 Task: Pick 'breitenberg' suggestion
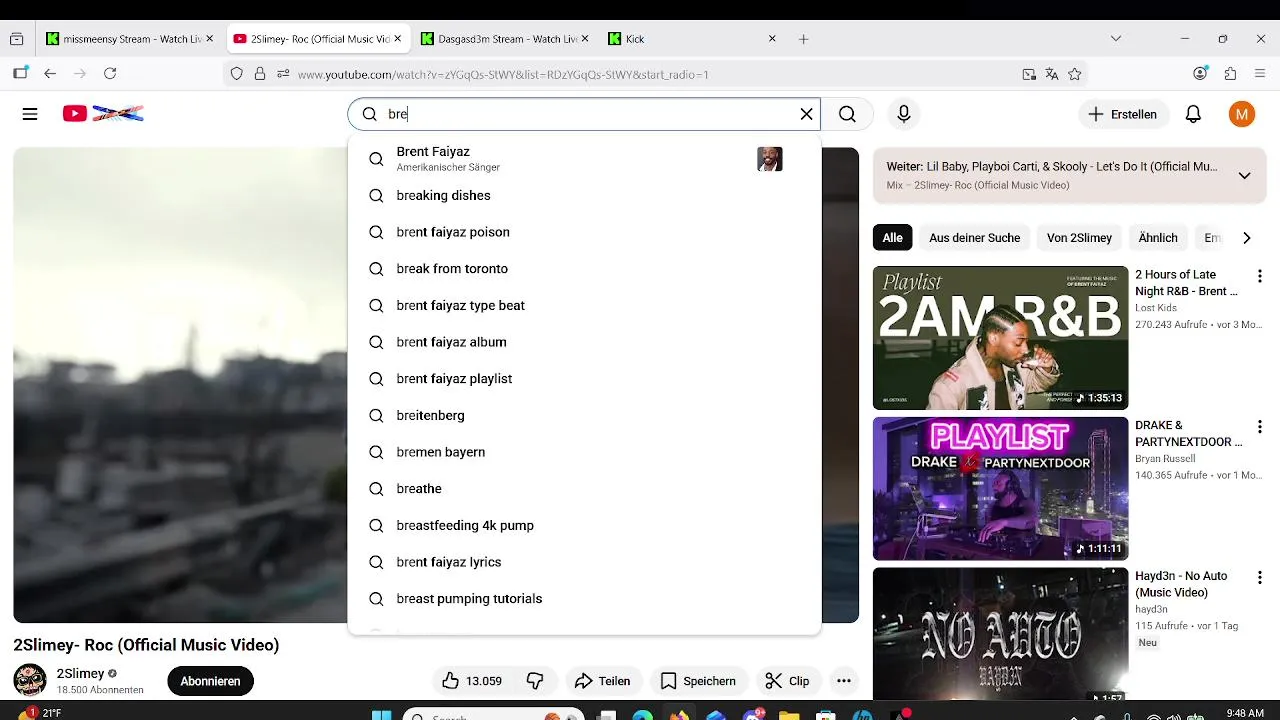coord(584,416)
